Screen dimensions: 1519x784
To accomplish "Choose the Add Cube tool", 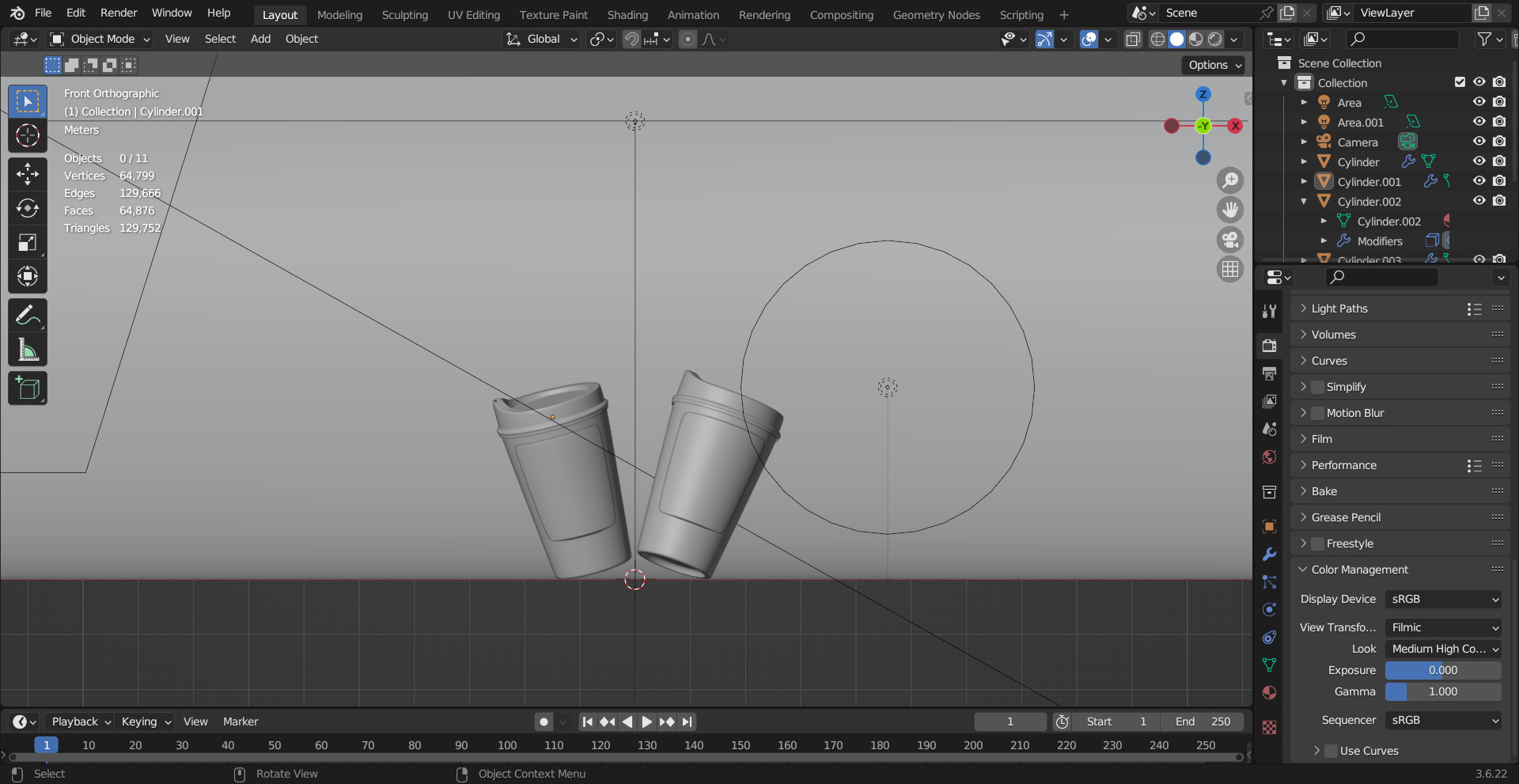I will [28, 388].
